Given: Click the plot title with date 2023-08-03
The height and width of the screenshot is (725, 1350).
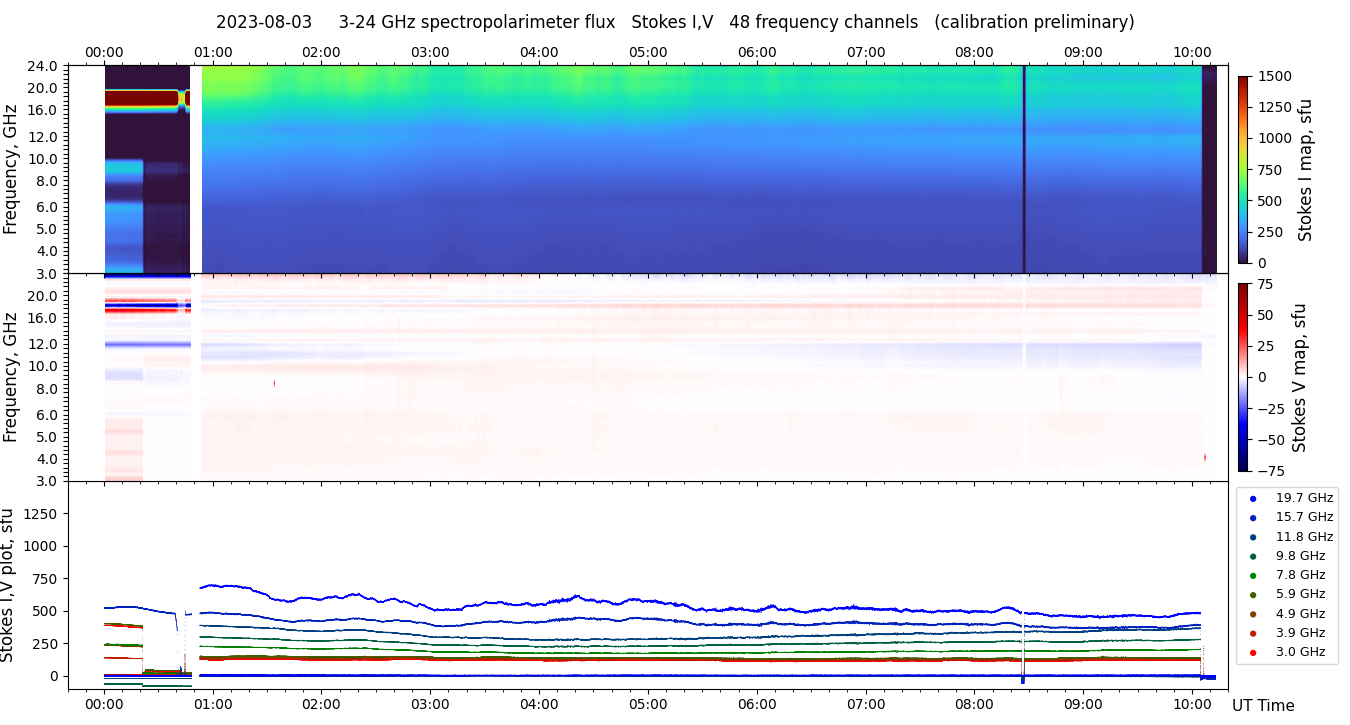Looking at the screenshot, I should pos(675,22).
